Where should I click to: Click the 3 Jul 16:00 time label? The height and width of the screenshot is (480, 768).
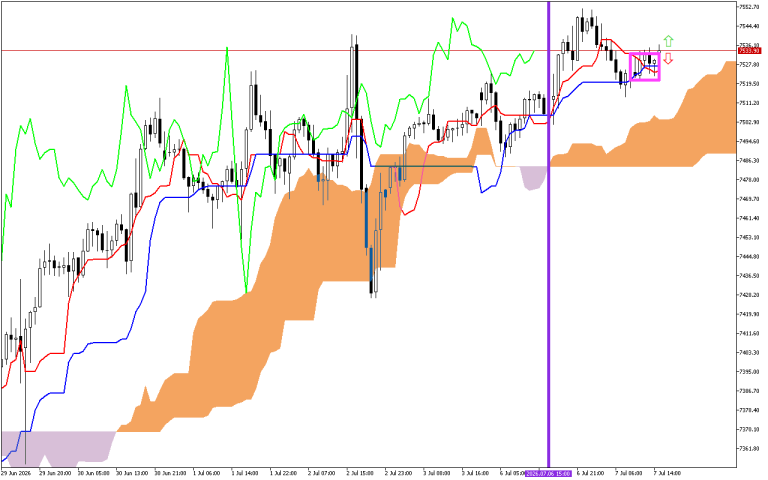[x=475, y=474]
